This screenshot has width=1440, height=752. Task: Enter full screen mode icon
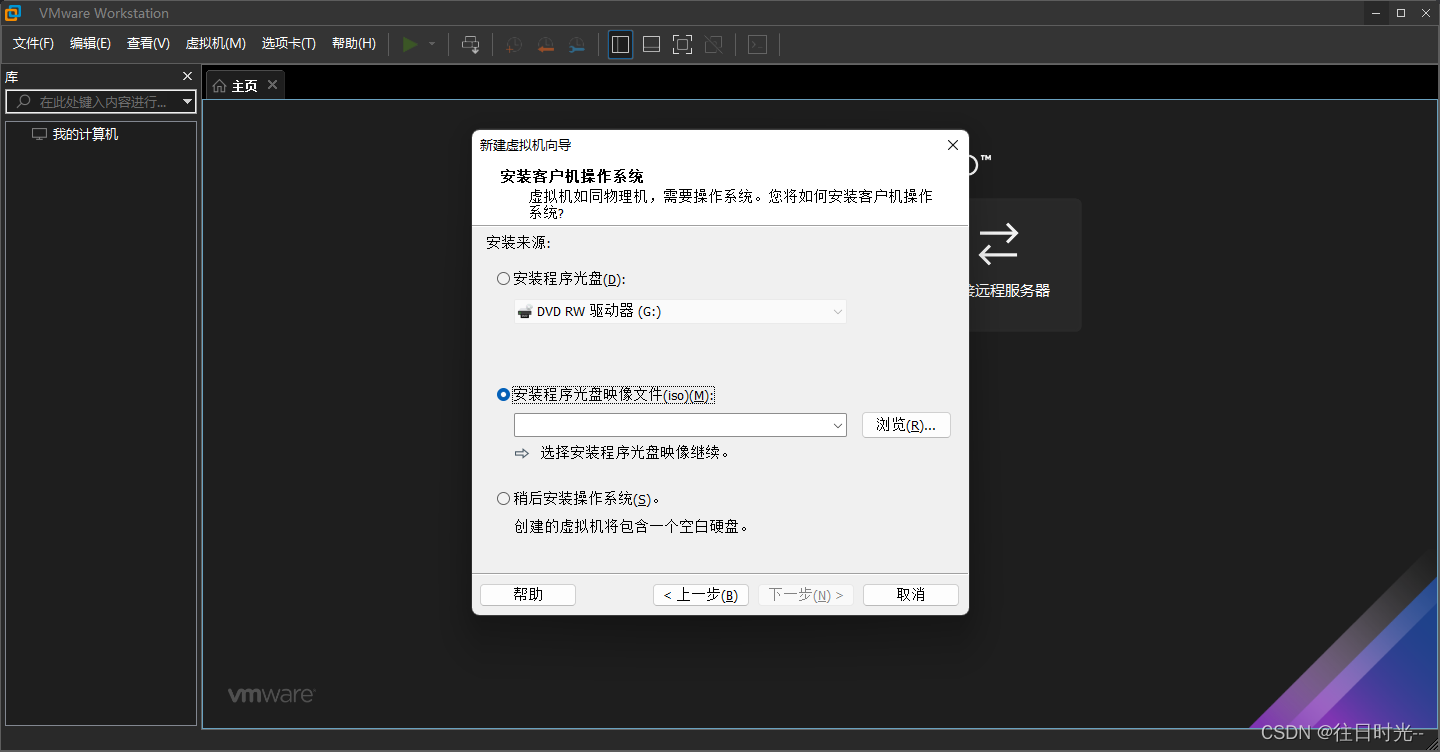tap(682, 44)
